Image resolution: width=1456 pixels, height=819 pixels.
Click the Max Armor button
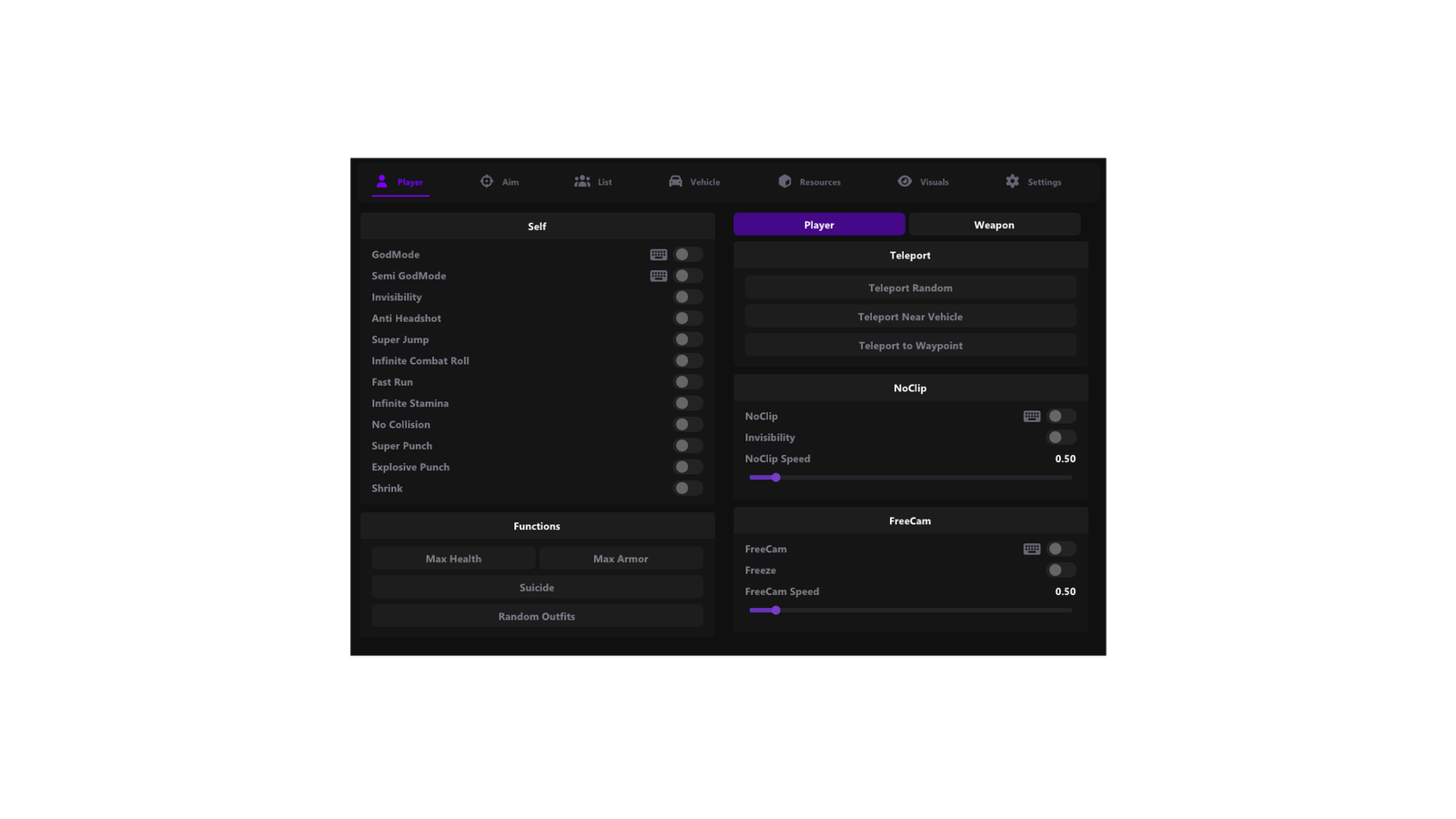point(621,559)
